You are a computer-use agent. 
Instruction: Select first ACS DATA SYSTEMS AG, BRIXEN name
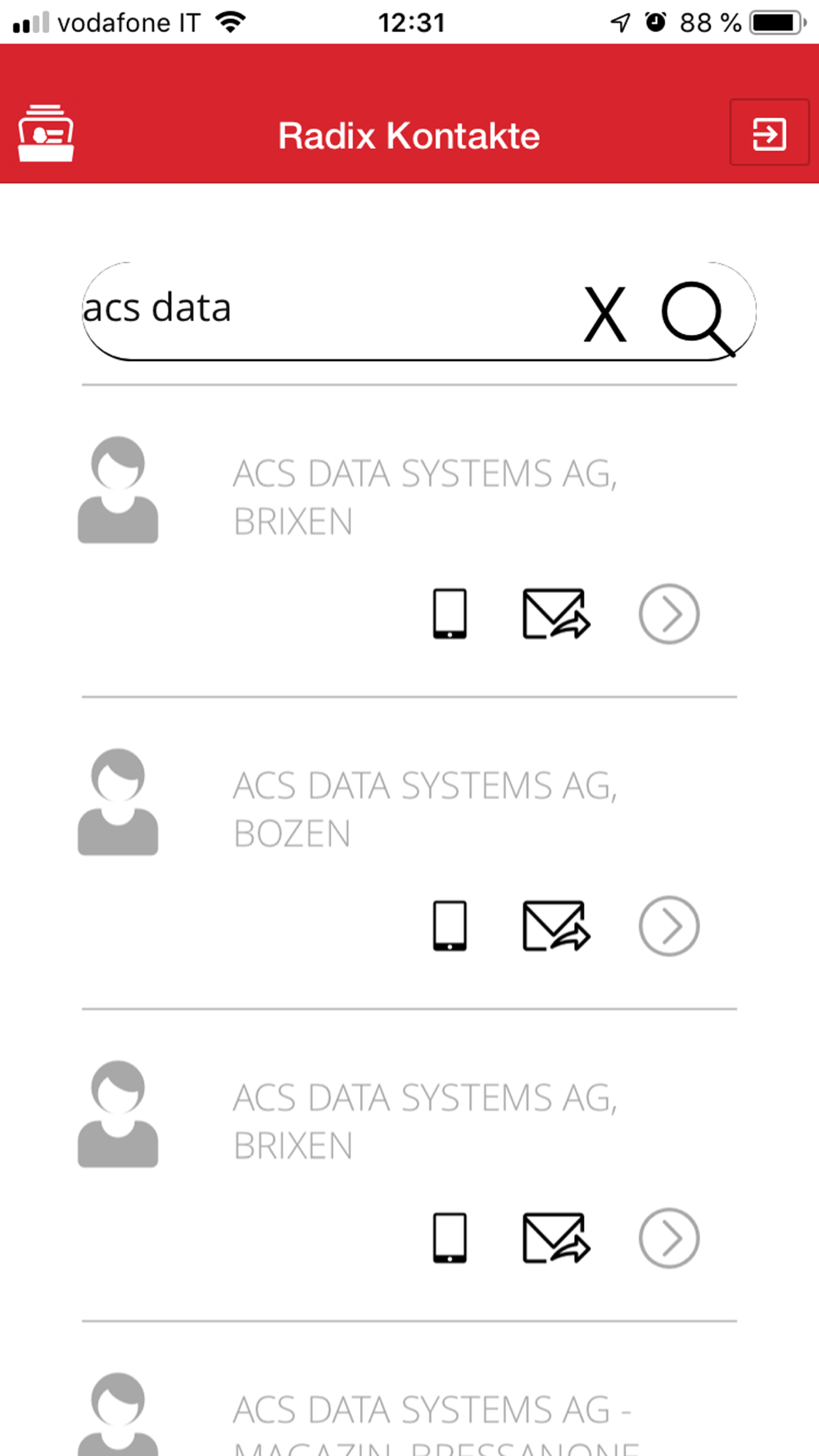pos(425,497)
